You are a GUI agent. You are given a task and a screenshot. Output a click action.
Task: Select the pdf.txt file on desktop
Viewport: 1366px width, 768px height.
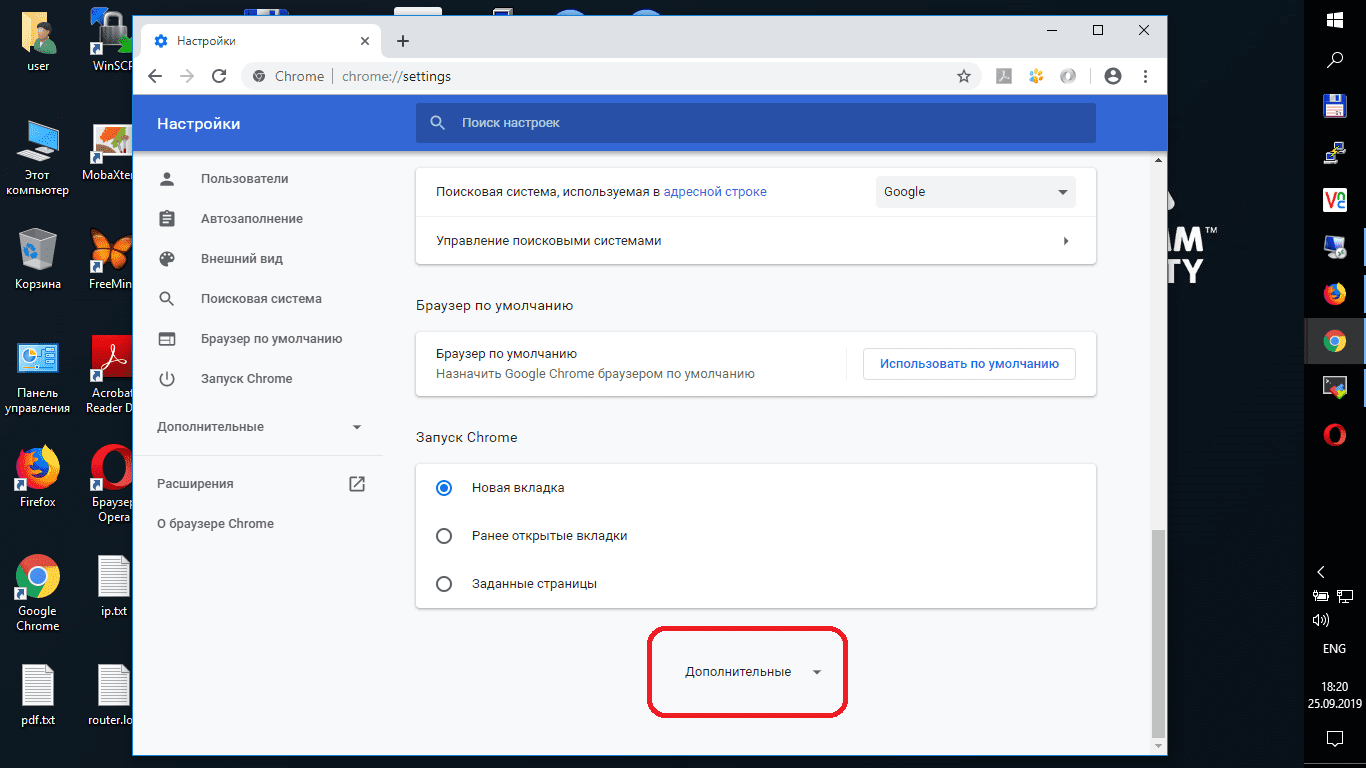38,695
